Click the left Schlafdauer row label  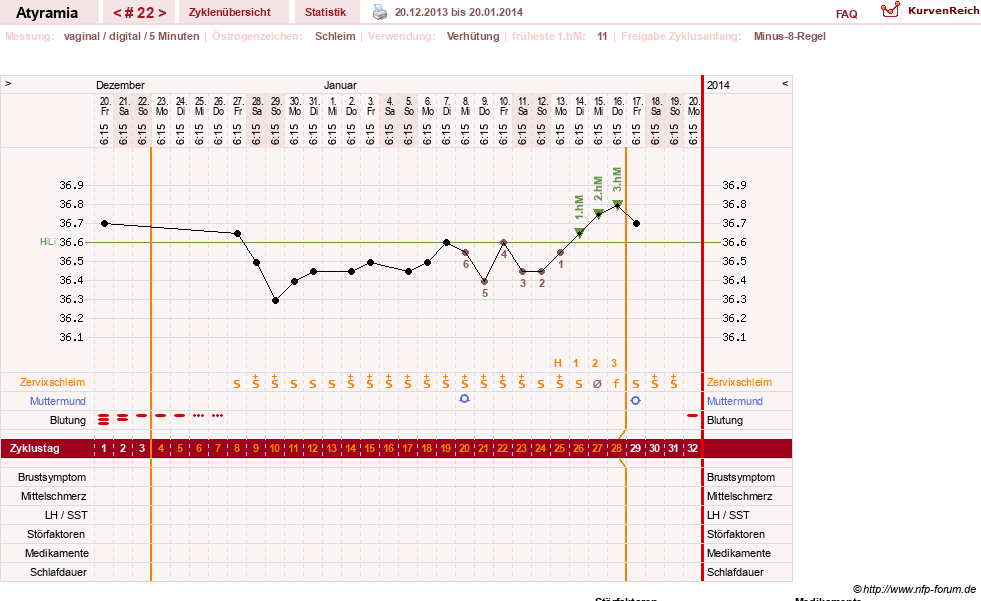[x=58, y=572]
